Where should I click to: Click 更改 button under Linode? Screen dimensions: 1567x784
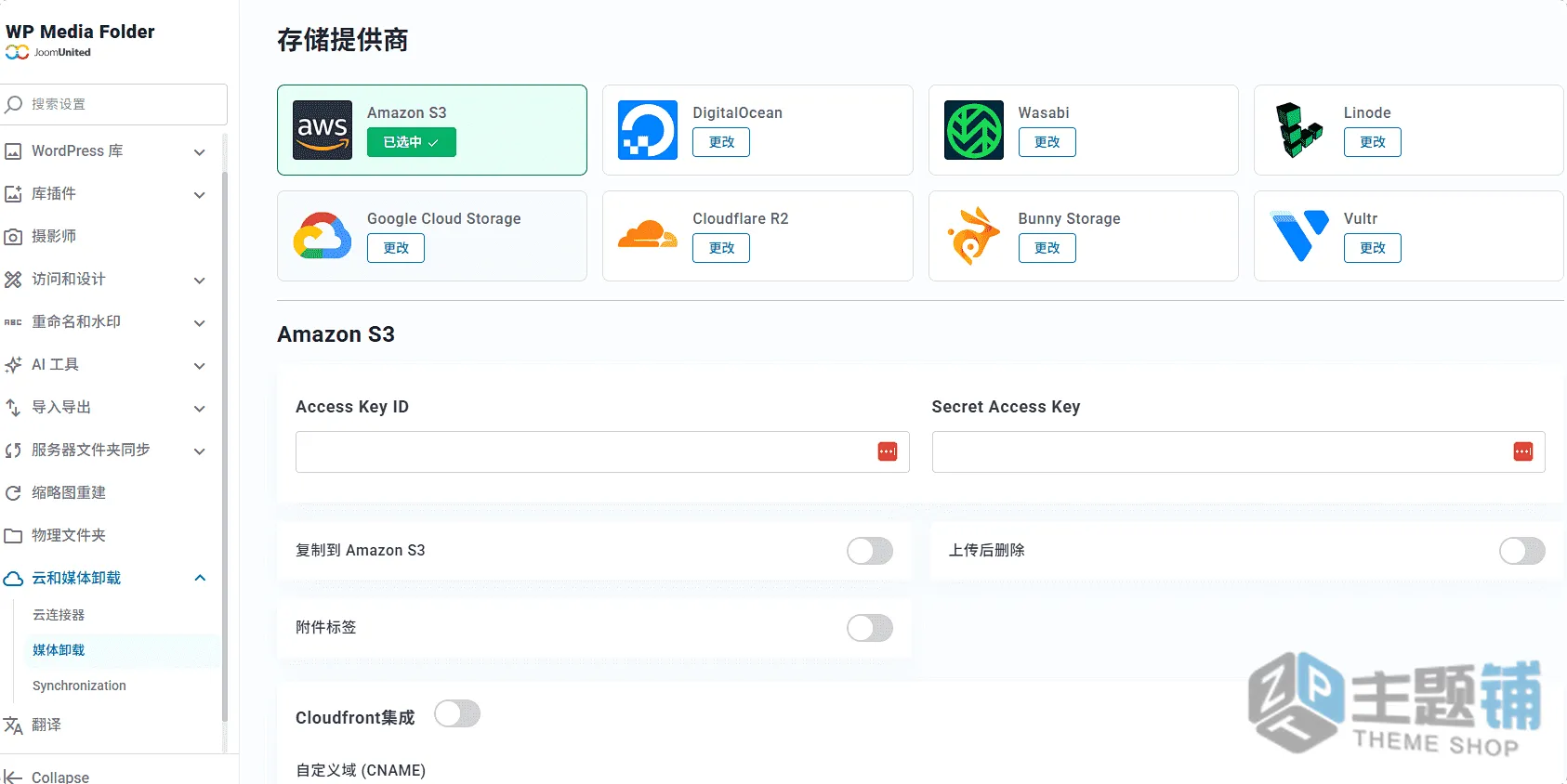[x=1373, y=142]
